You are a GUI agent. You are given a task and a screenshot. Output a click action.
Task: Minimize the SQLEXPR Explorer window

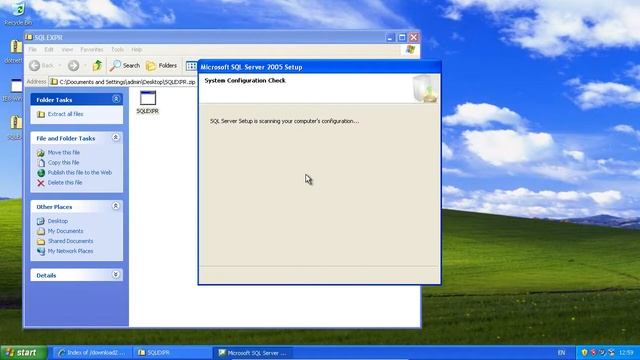[390, 37]
